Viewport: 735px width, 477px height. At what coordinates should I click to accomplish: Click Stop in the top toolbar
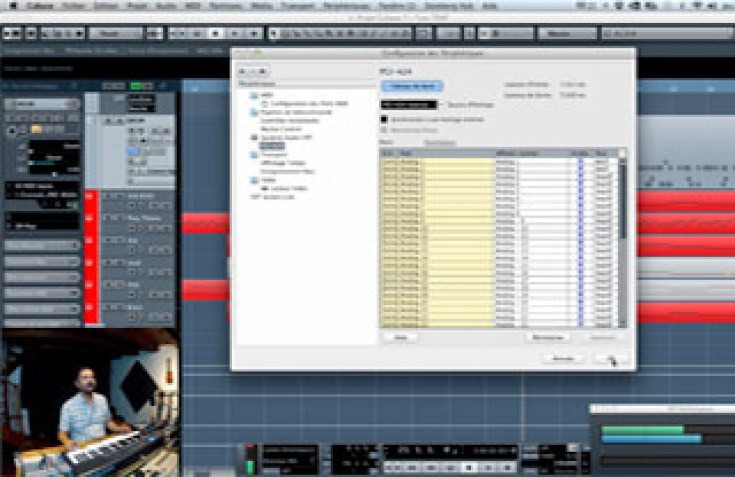(216, 34)
